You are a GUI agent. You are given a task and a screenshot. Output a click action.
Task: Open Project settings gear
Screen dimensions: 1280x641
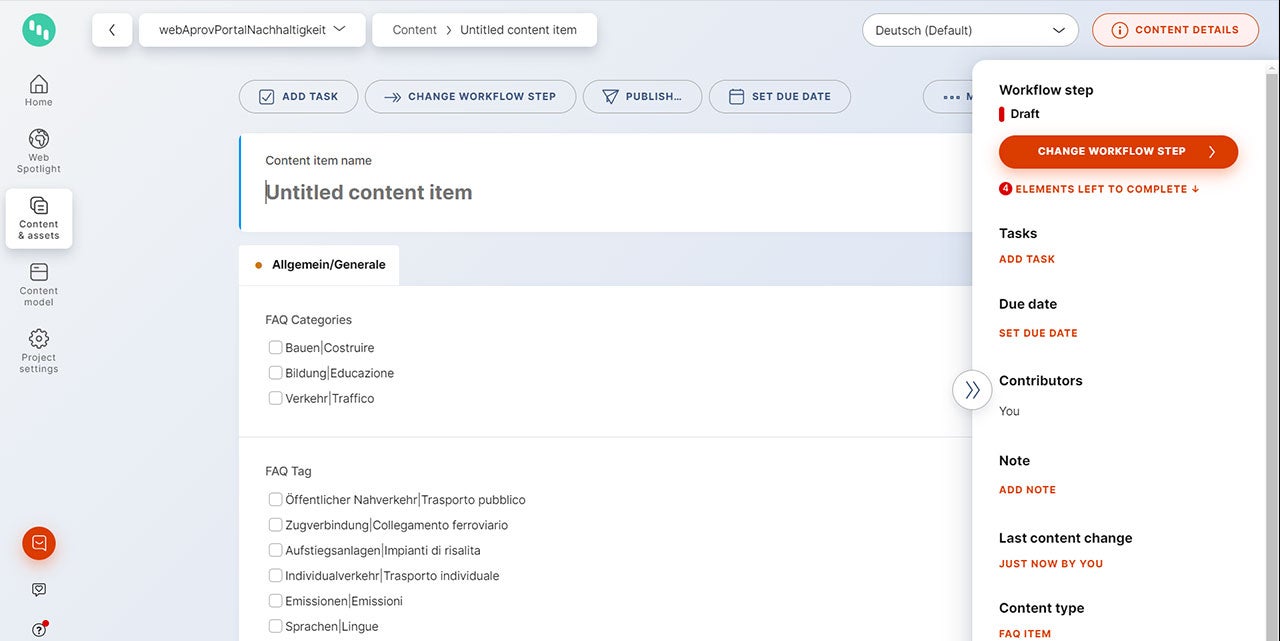pos(39,351)
